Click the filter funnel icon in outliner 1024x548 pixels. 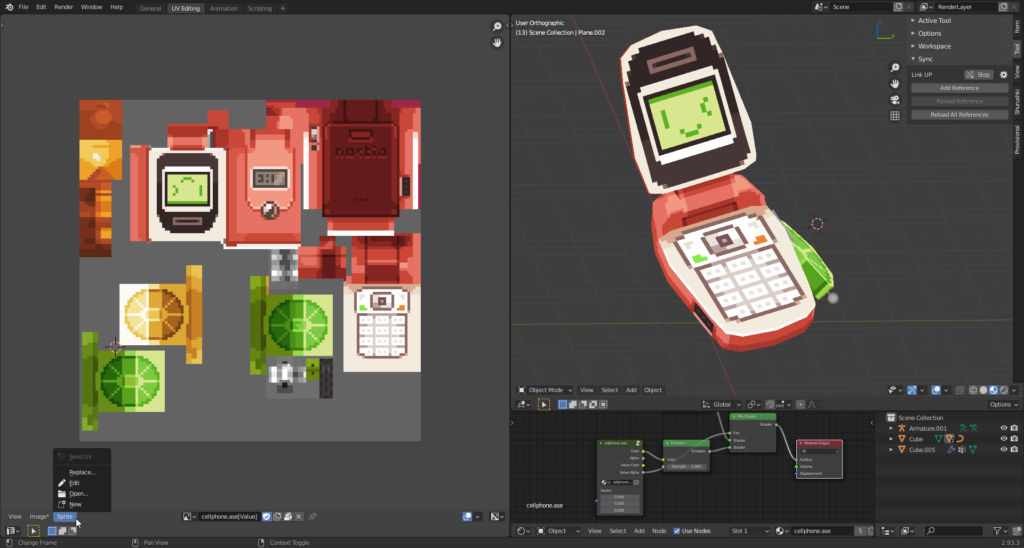point(998,531)
